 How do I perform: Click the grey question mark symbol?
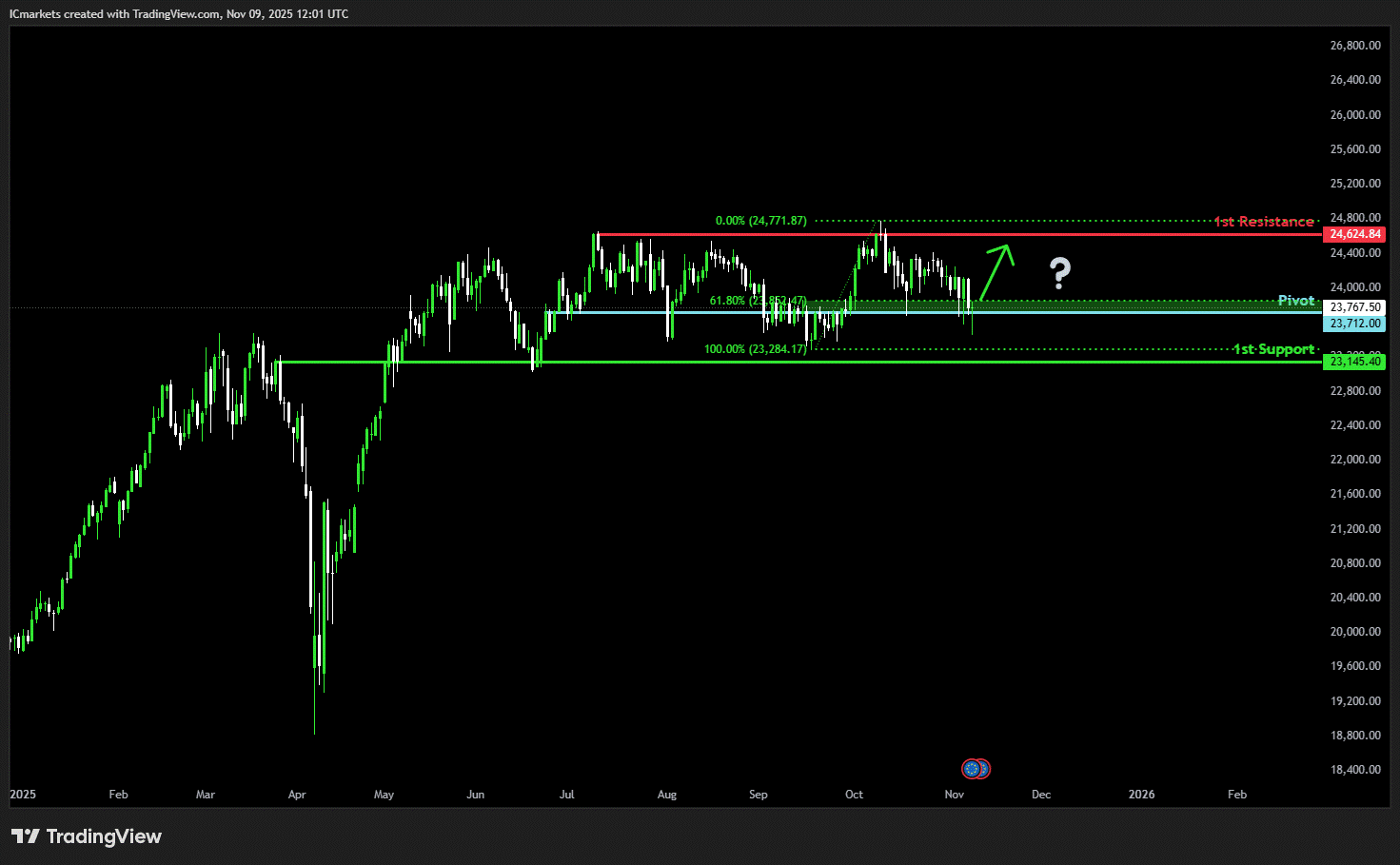1059,273
